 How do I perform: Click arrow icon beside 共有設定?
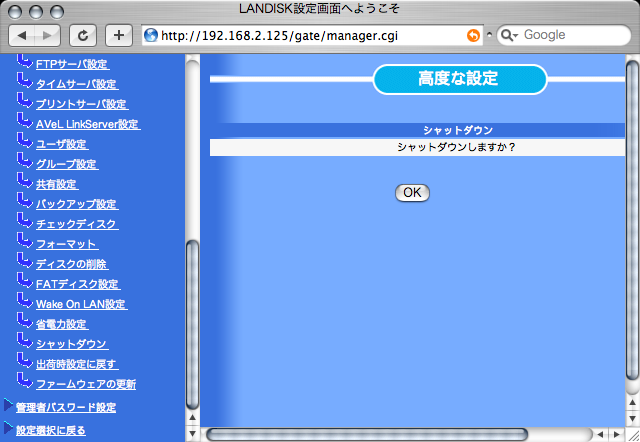24,180
